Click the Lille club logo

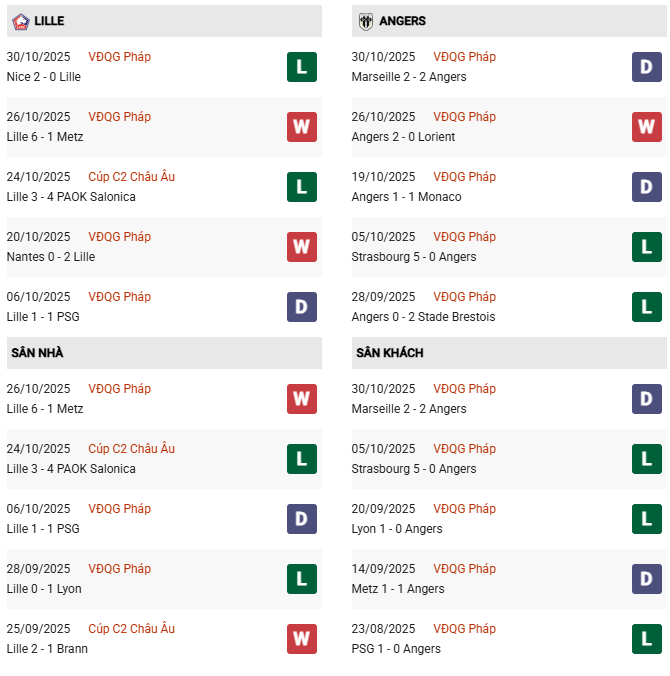pos(19,21)
